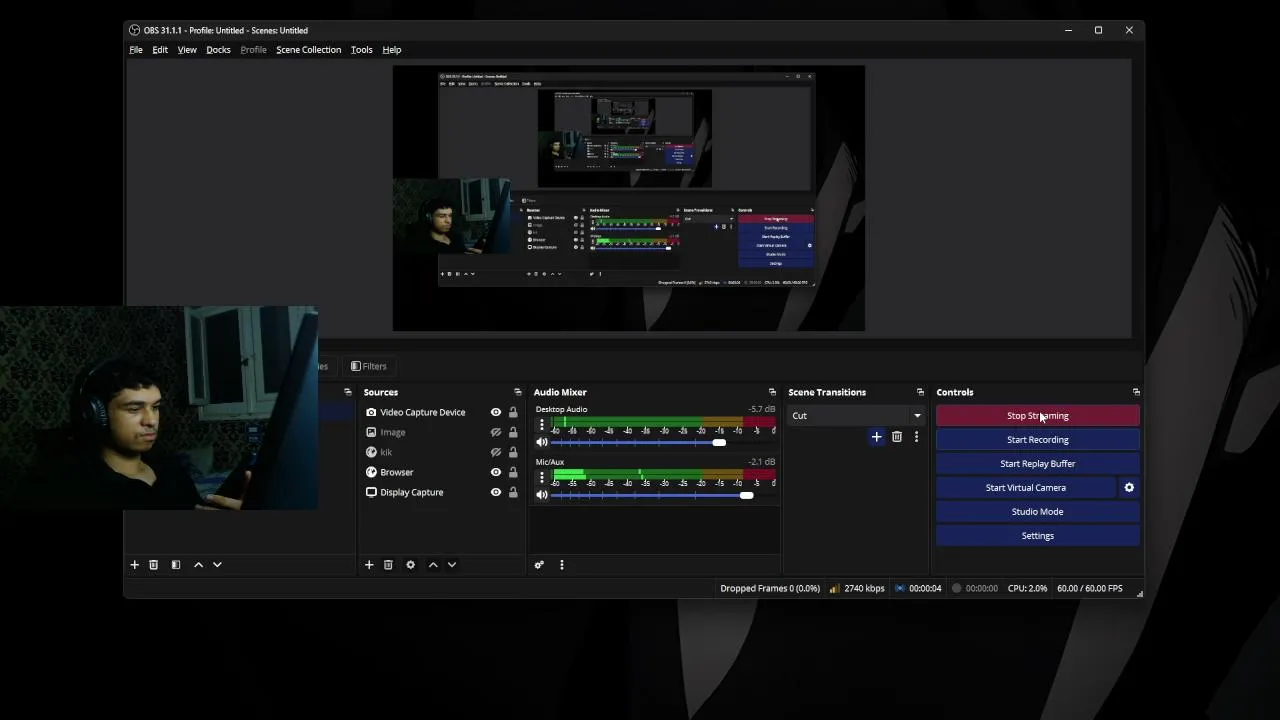1280x720 pixels.
Task: Open source properties gear in Sources toolbar
Action: coord(410,565)
